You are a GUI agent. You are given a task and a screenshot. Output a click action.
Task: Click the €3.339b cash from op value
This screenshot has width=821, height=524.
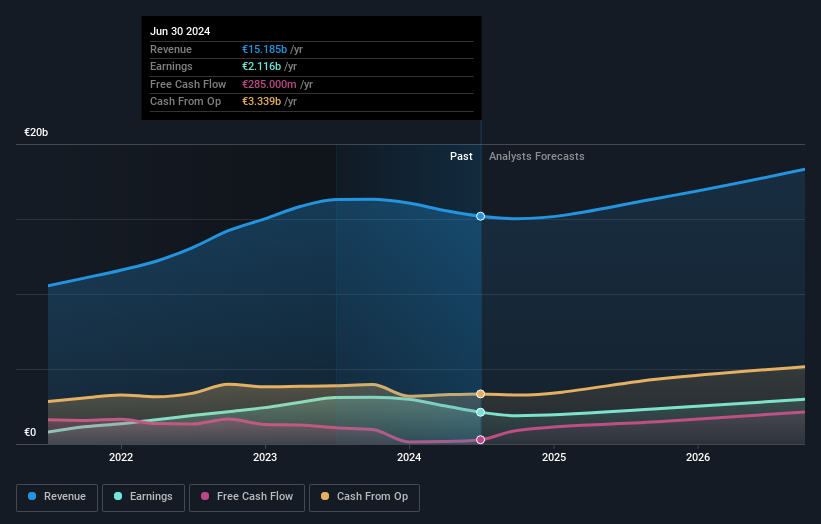[x=261, y=102]
